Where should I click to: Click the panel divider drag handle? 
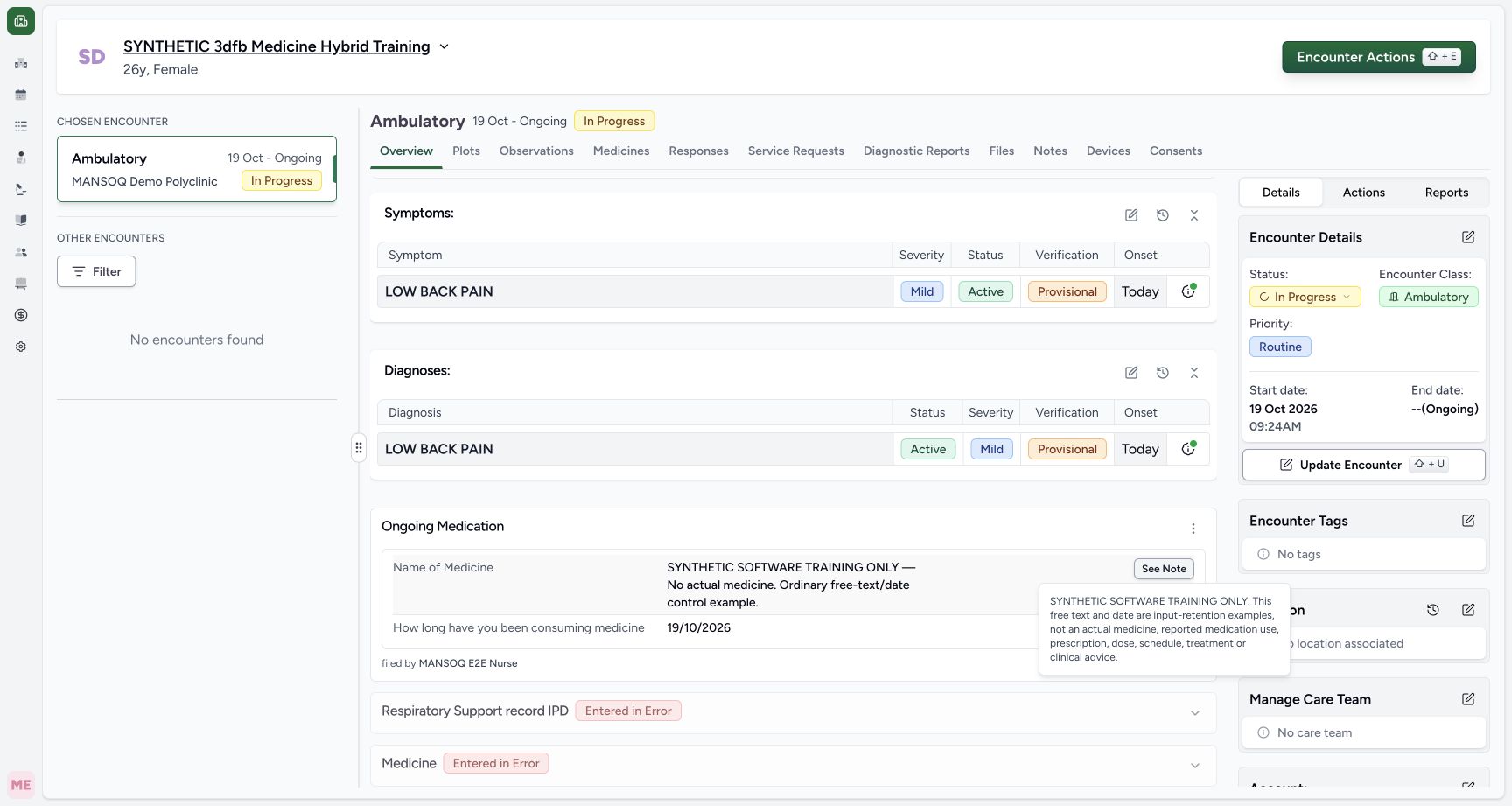(x=359, y=448)
